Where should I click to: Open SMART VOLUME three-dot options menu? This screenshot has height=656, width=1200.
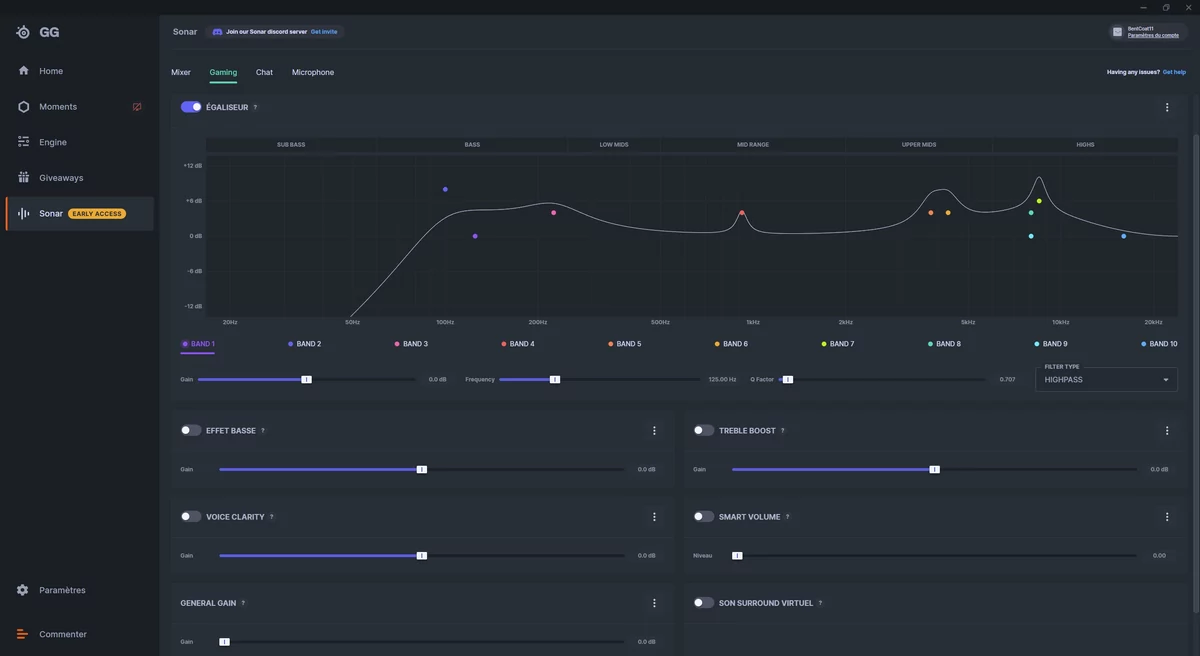(x=1167, y=517)
